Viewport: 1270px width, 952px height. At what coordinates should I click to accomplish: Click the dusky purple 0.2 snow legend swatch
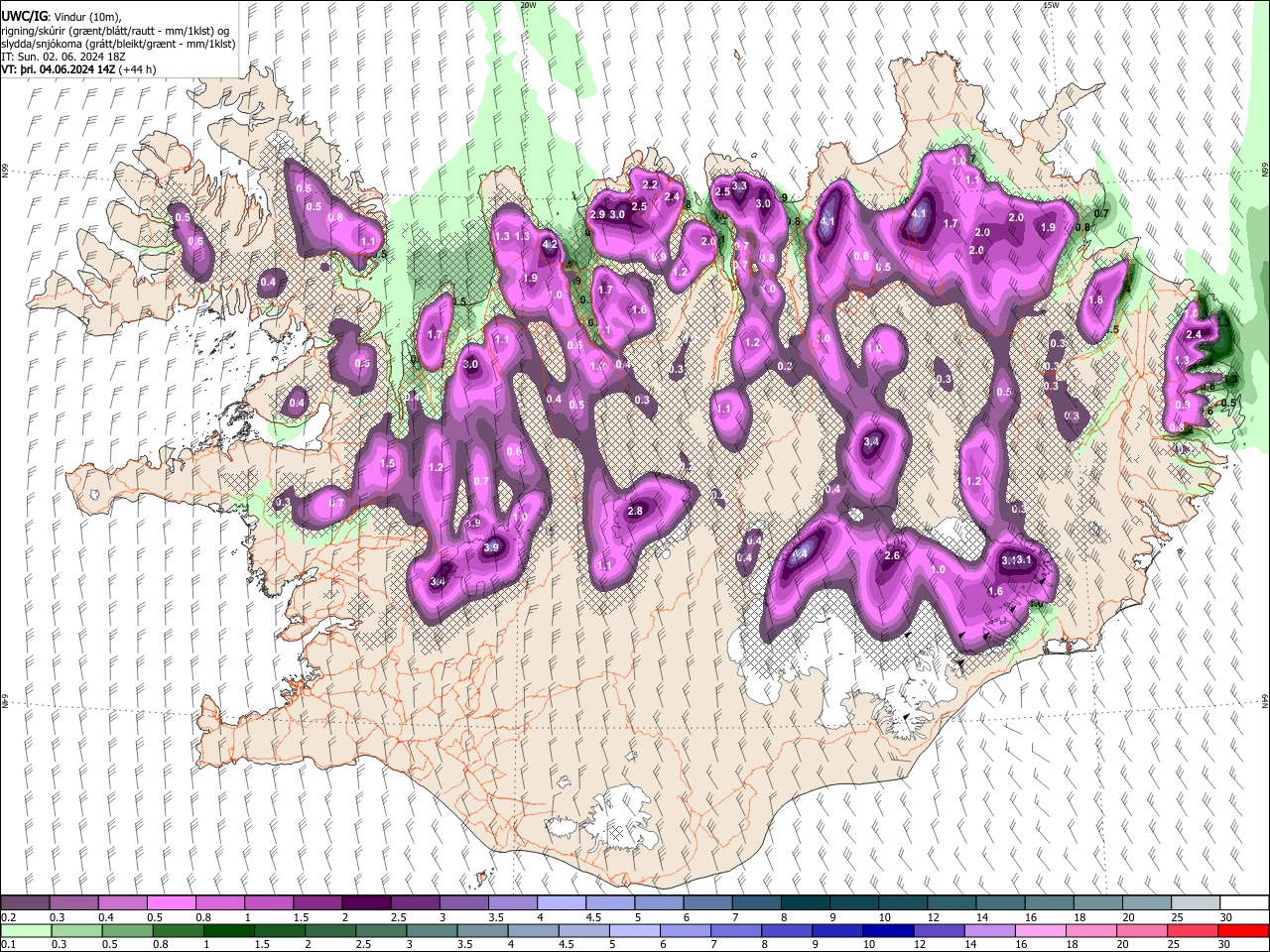point(25,902)
